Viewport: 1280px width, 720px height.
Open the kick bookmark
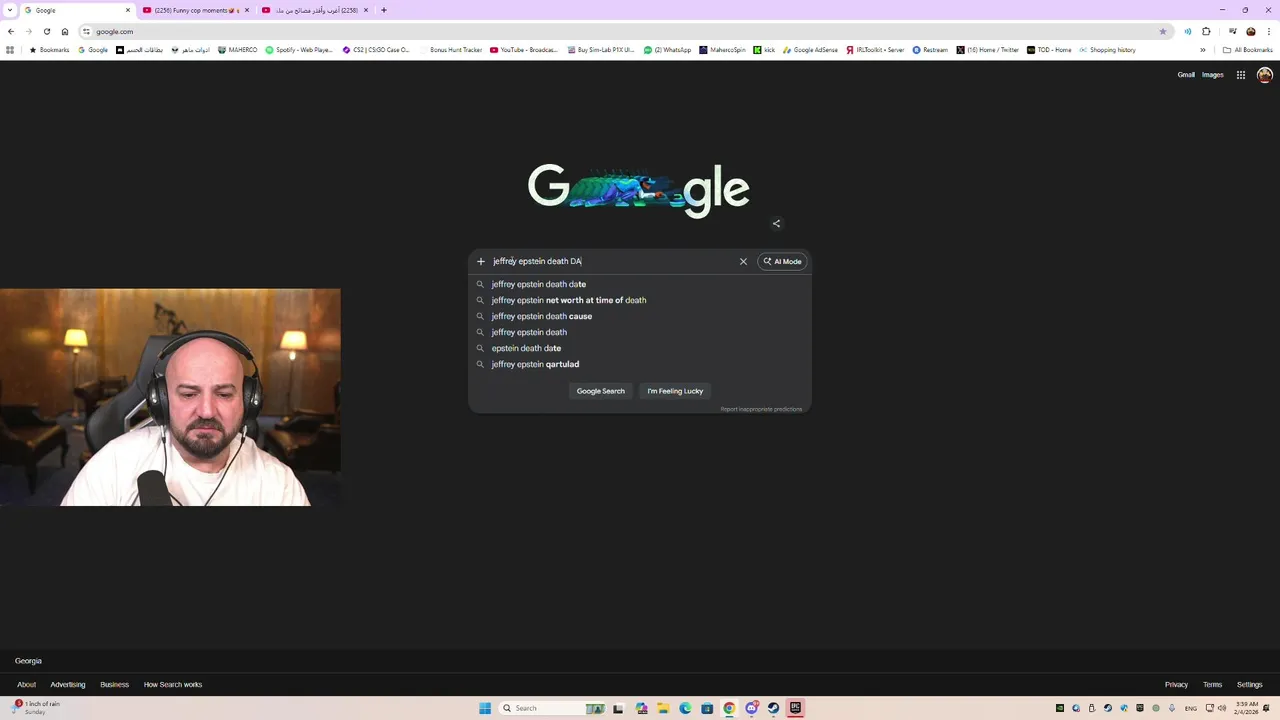click(764, 50)
